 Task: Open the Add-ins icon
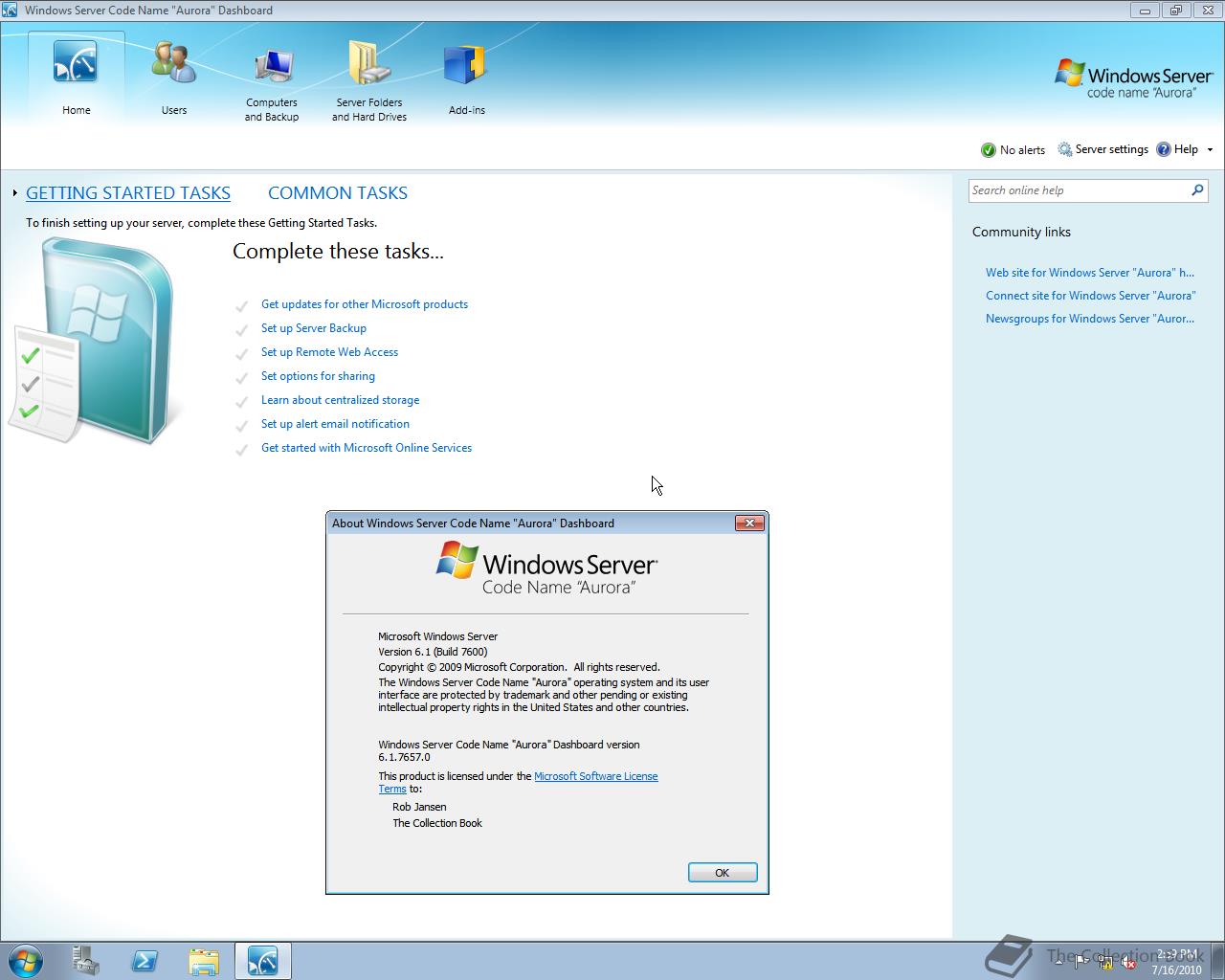coord(466,65)
